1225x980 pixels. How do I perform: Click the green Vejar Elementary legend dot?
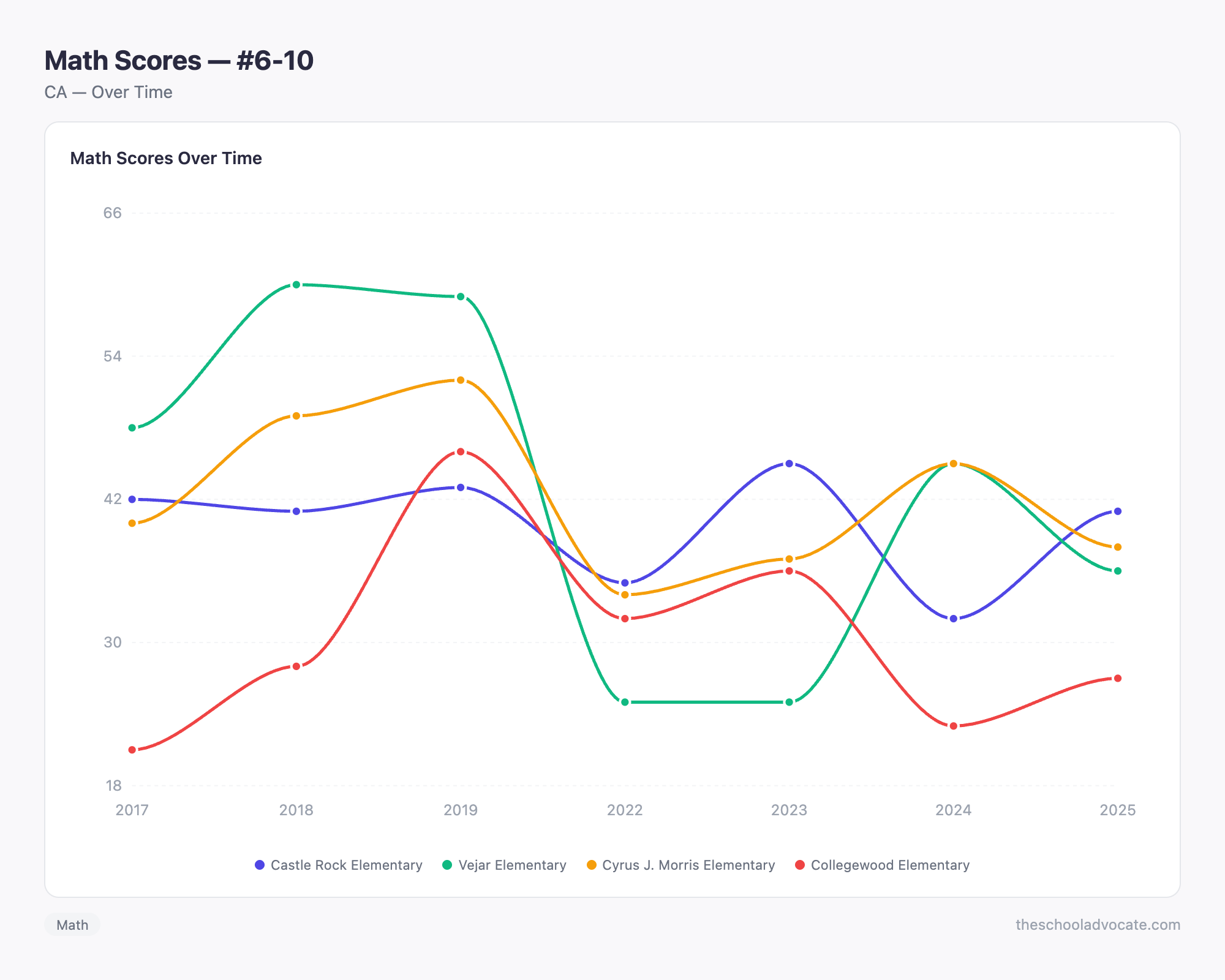pos(447,865)
